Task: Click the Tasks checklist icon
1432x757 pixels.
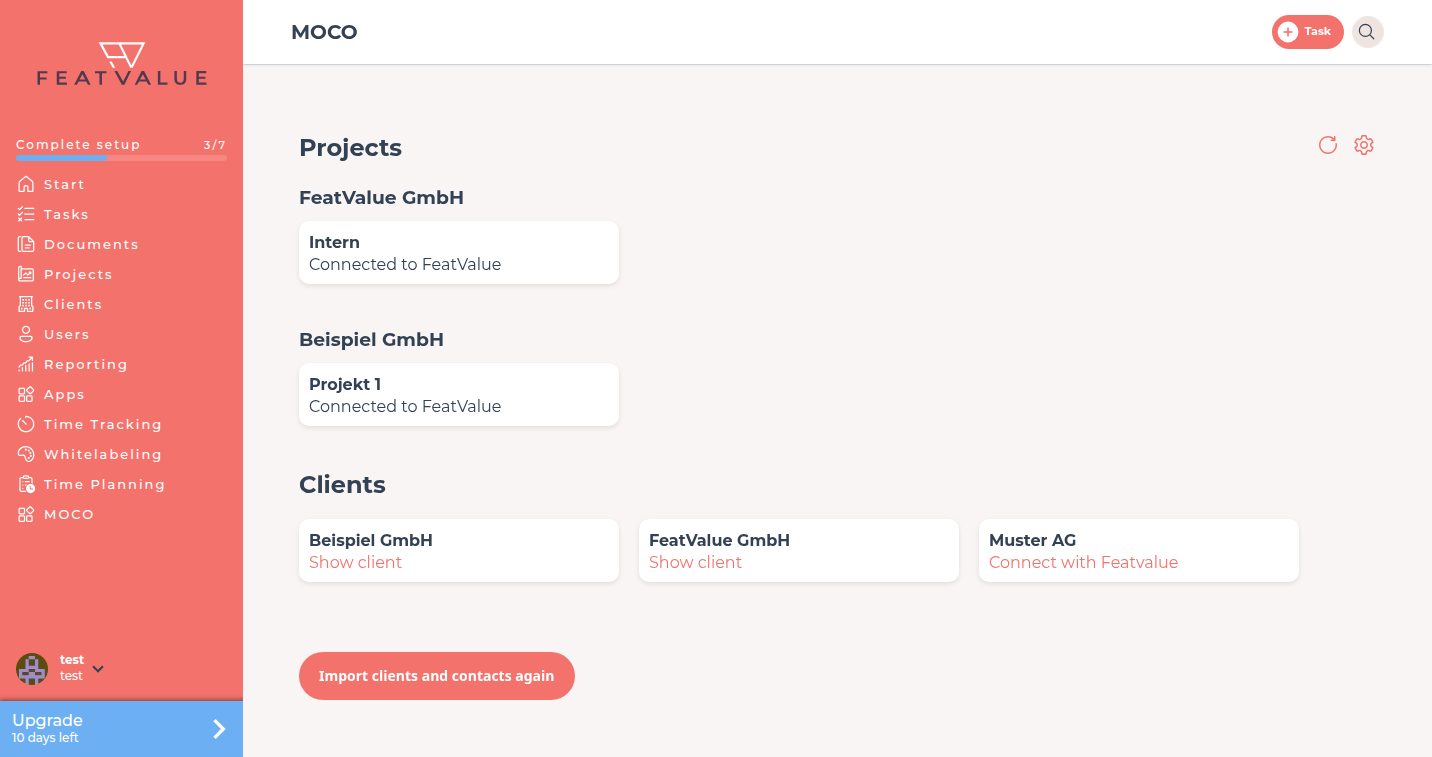Action: (x=26, y=214)
